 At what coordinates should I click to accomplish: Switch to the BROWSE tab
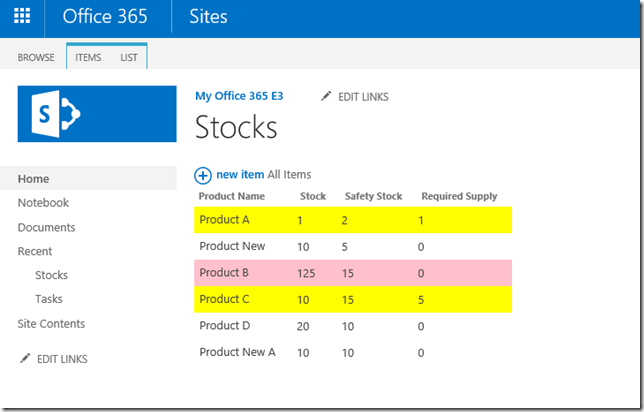point(36,58)
